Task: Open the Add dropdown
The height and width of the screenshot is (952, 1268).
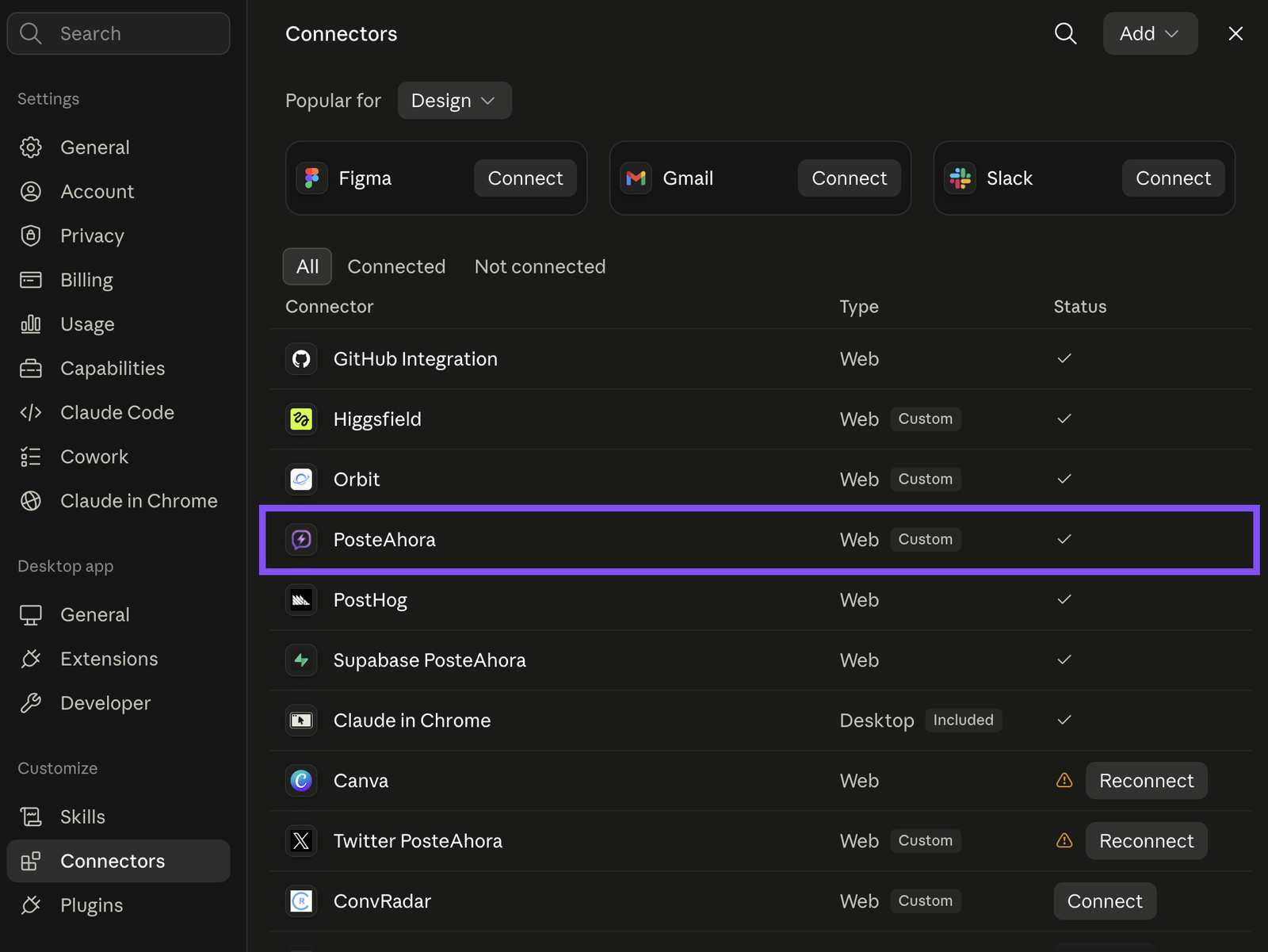Action: [1150, 33]
